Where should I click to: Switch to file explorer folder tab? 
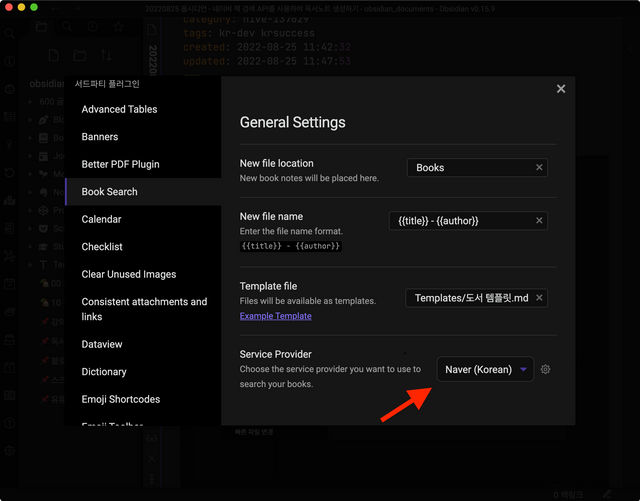click(x=41, y=27)
